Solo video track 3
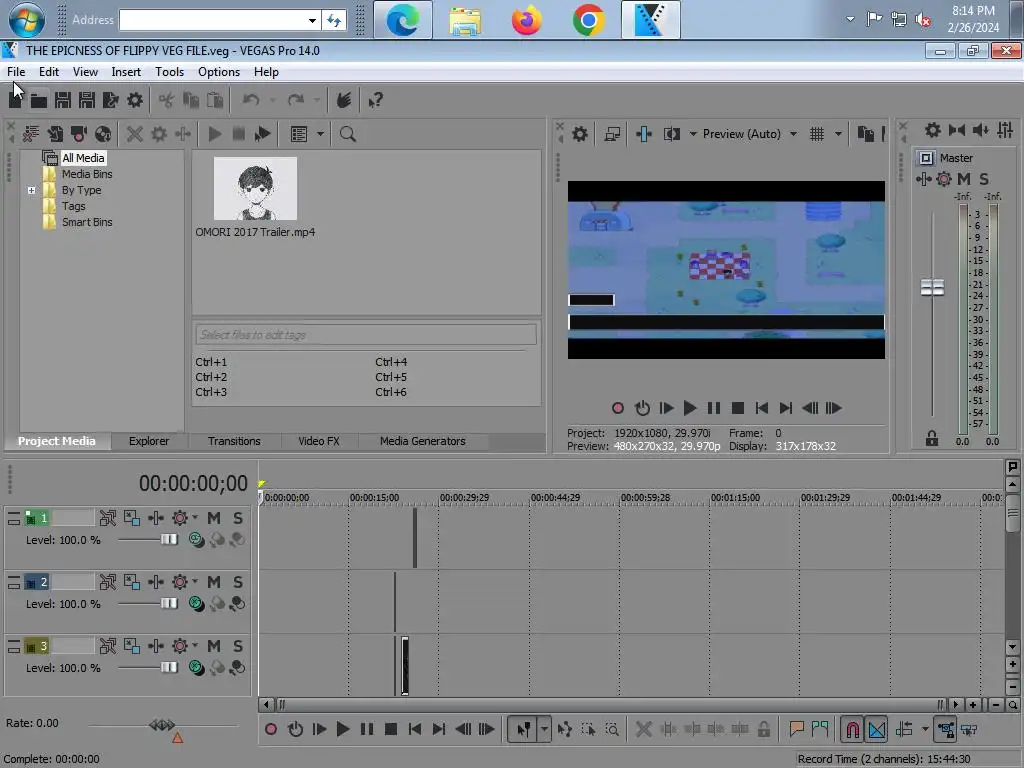Viewport: 1024px width, 768px height. click(238, 646)
